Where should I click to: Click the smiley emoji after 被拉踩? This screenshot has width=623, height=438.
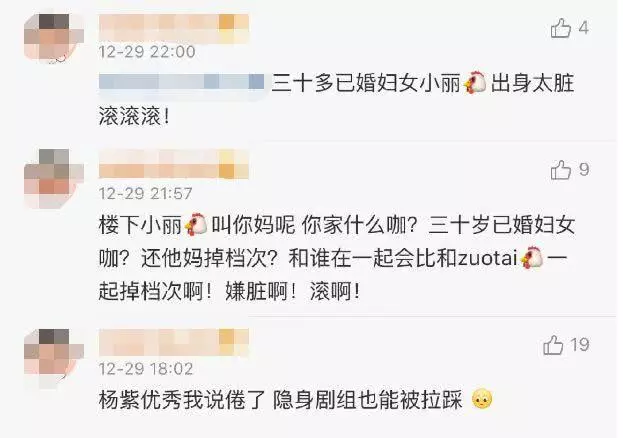click(482, 399)
